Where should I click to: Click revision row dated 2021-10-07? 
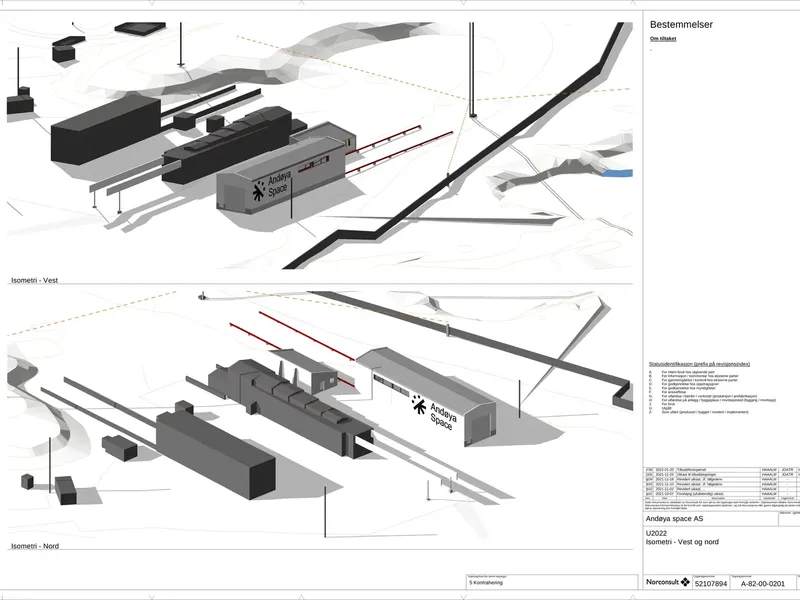[722, 494]
